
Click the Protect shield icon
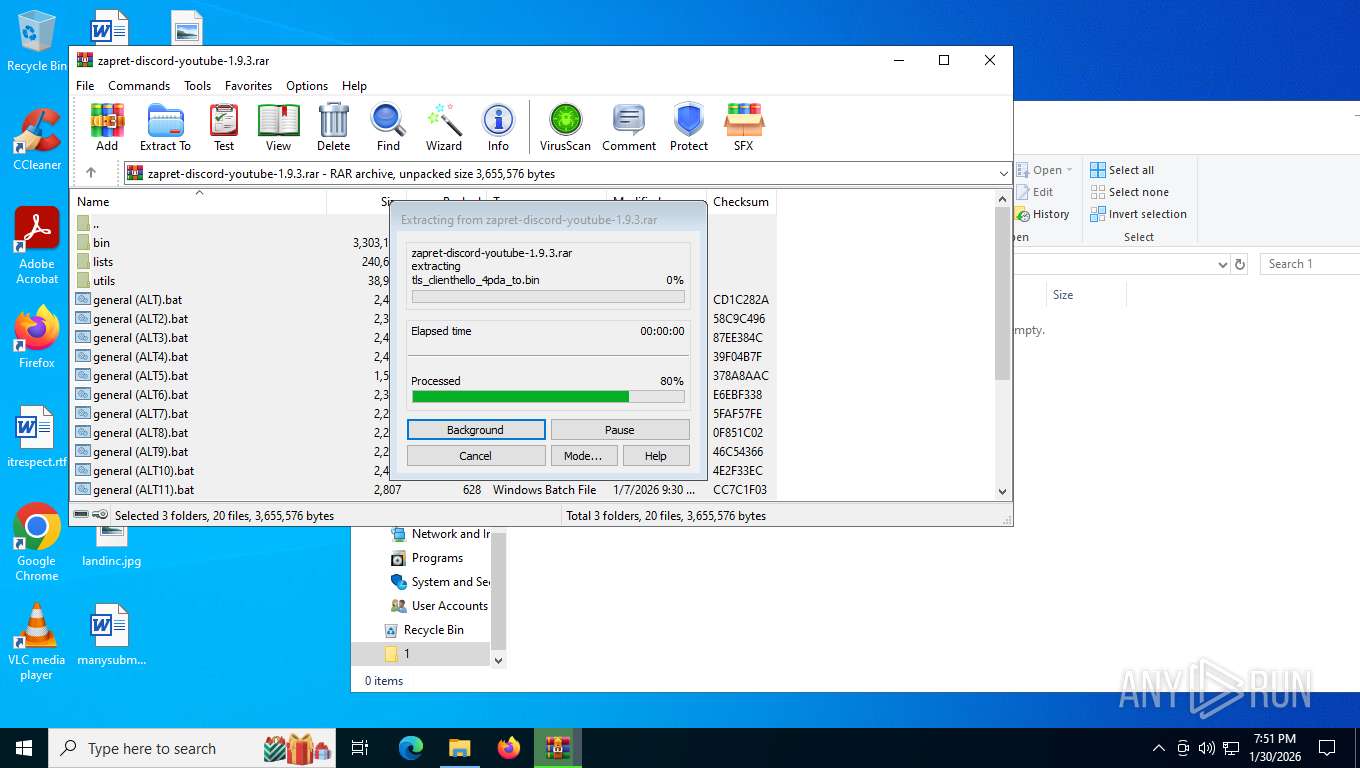(x=689, y=127)
